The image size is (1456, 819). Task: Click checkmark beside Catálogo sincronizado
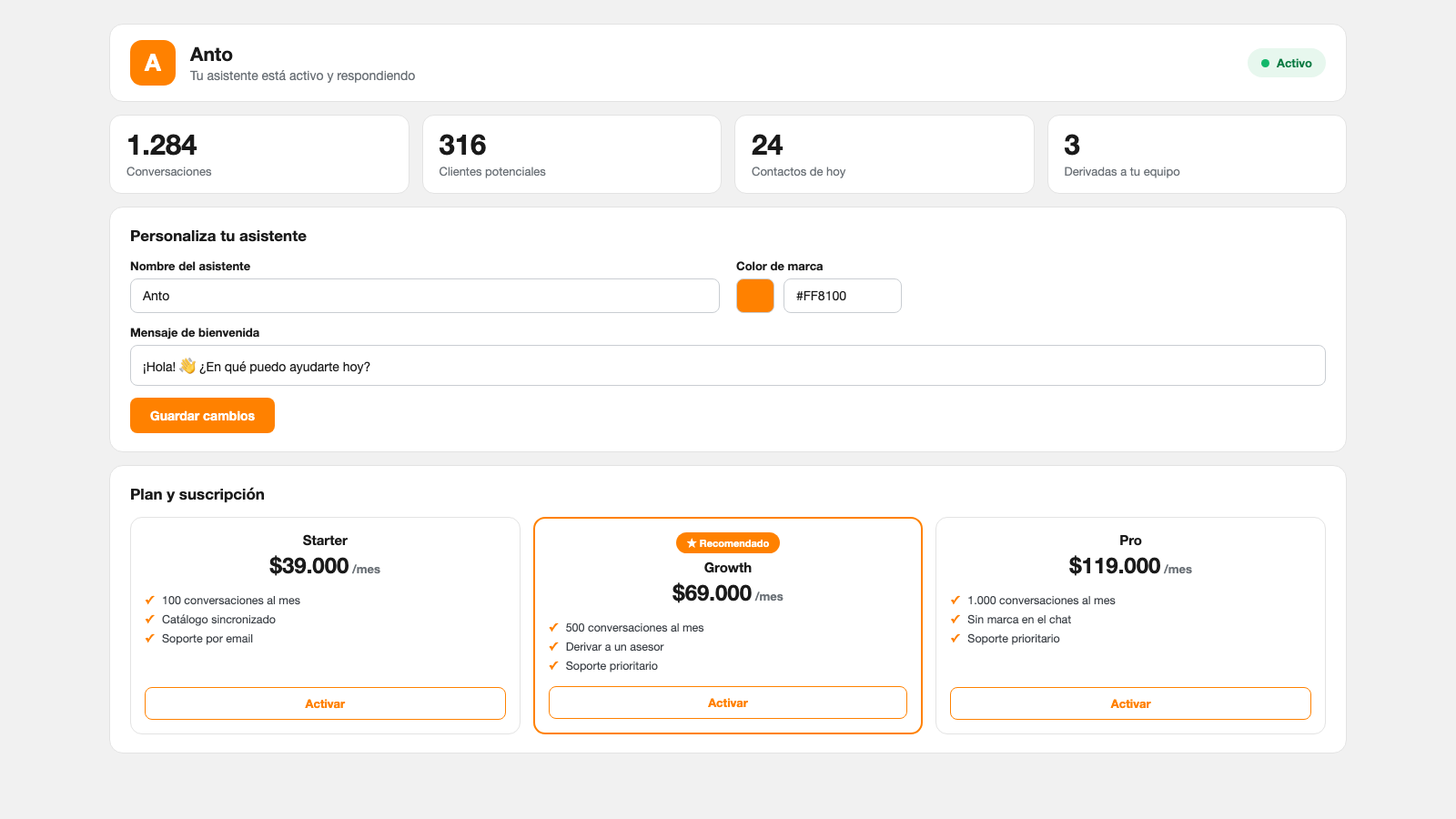[x=149, y=620]
